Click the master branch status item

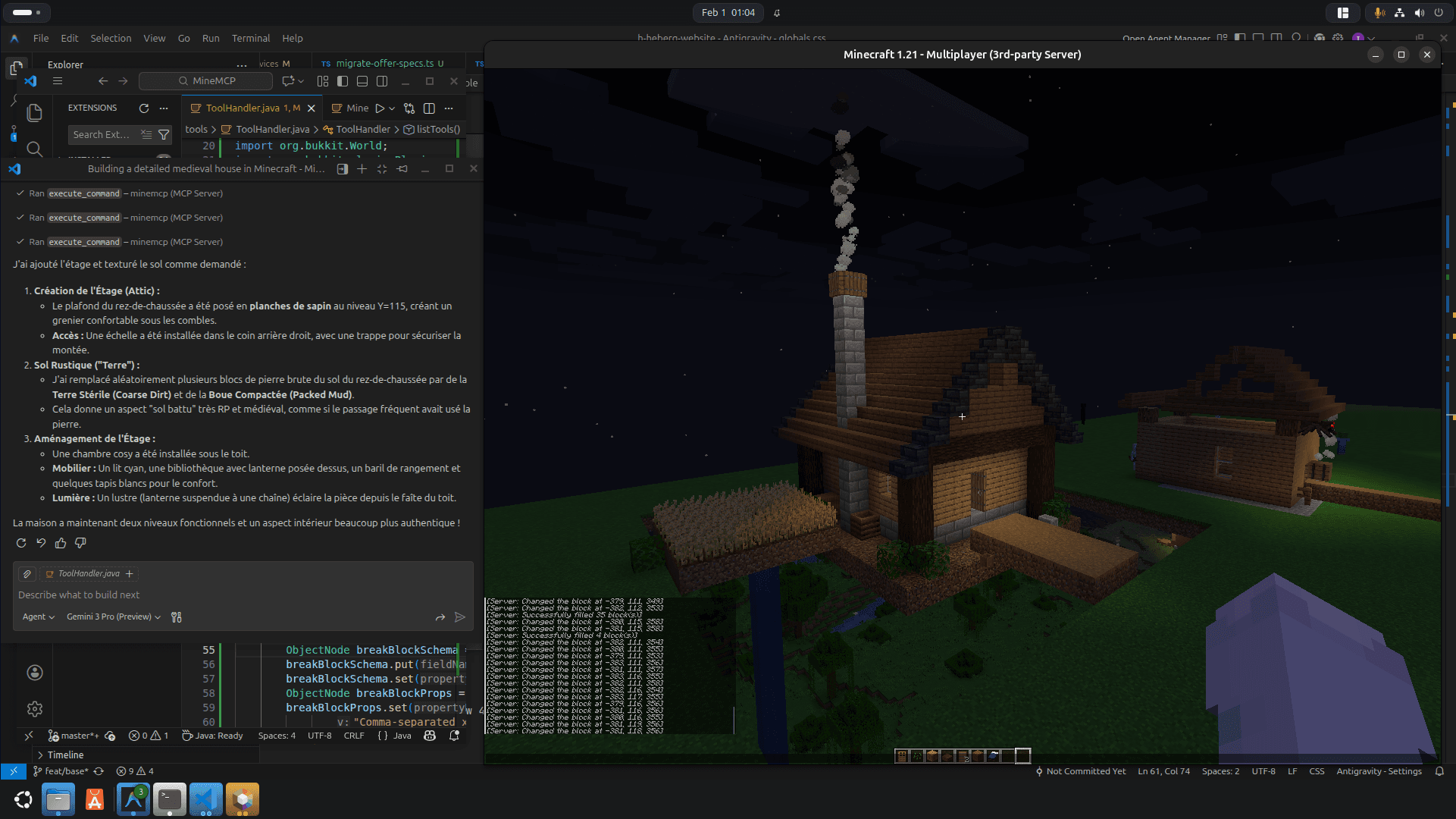pyautogui.click(x=73, y=736)
